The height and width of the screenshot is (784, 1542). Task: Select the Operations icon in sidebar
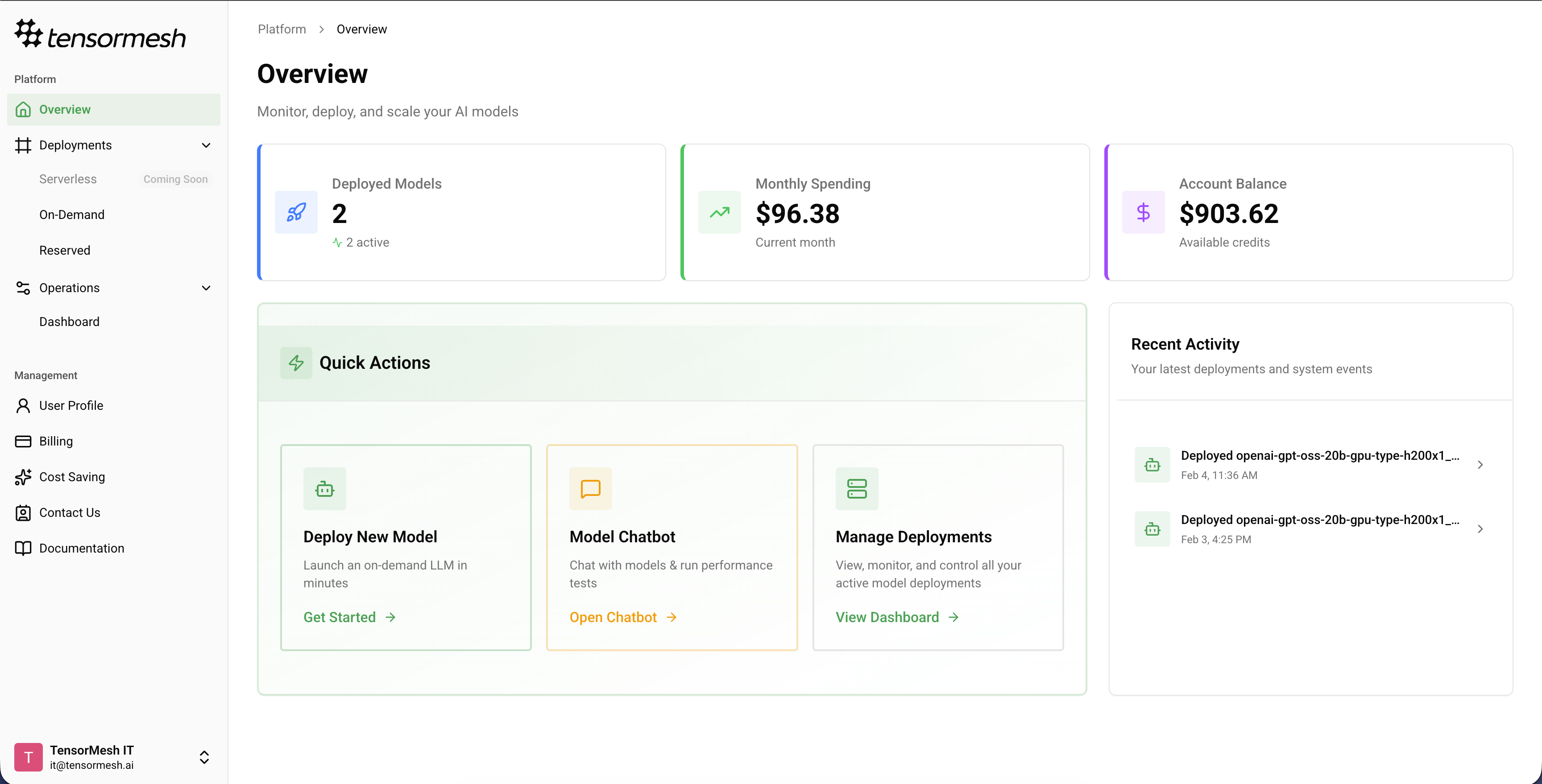tap(23, 288)
